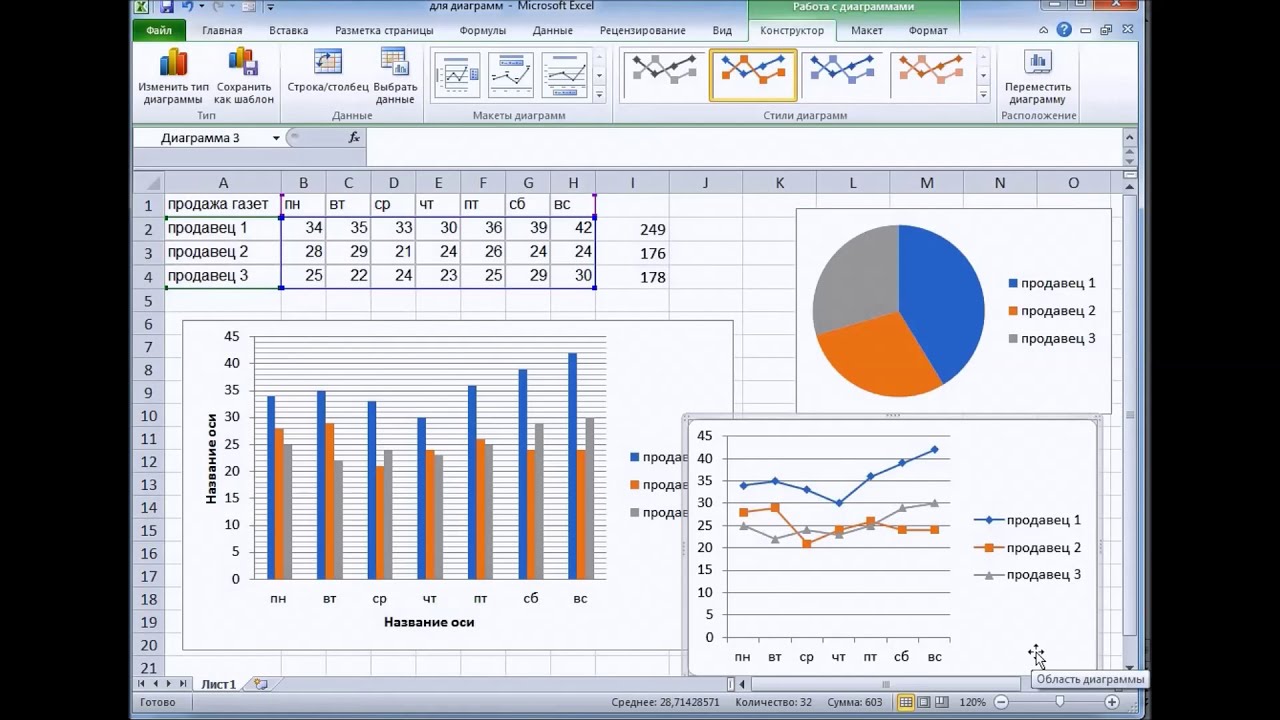The height and width of the screenshot is (720, 1280).
Task: Open the Вид ribbon tab
Action: [722, 30]
